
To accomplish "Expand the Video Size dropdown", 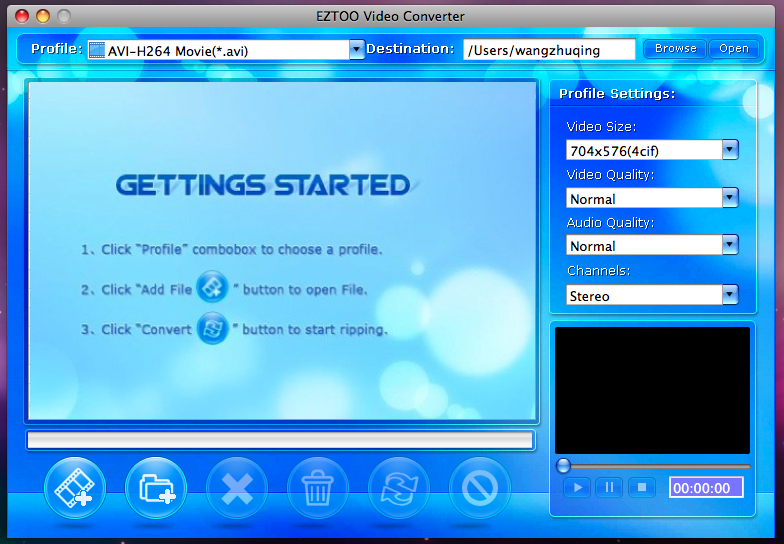I will (x=729, y=150).
